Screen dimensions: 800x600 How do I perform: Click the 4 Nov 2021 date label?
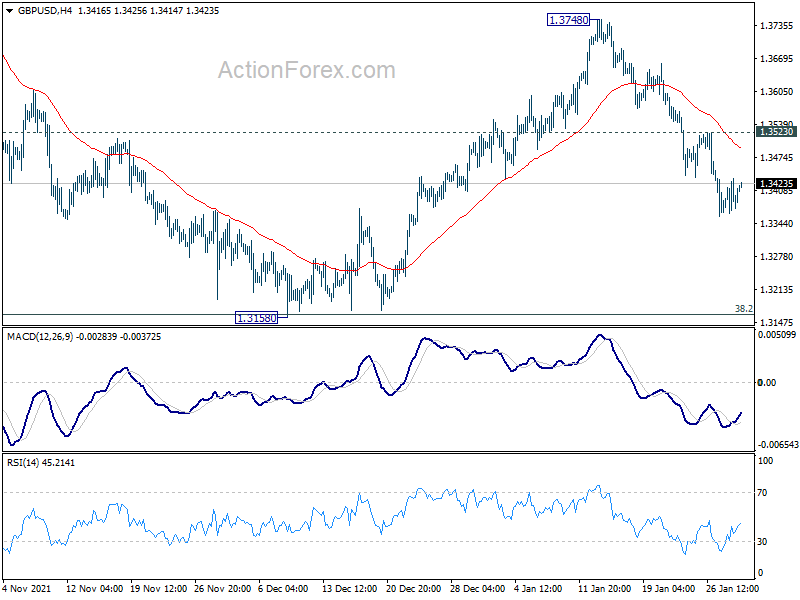coord(27,588)
